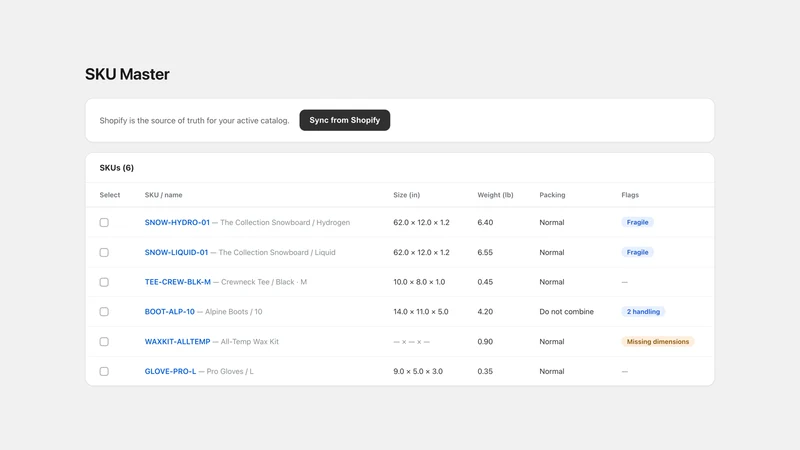Click the Weight (lb) column header
The height and width of the screenshot is (450, 800).
click(495, 195)
